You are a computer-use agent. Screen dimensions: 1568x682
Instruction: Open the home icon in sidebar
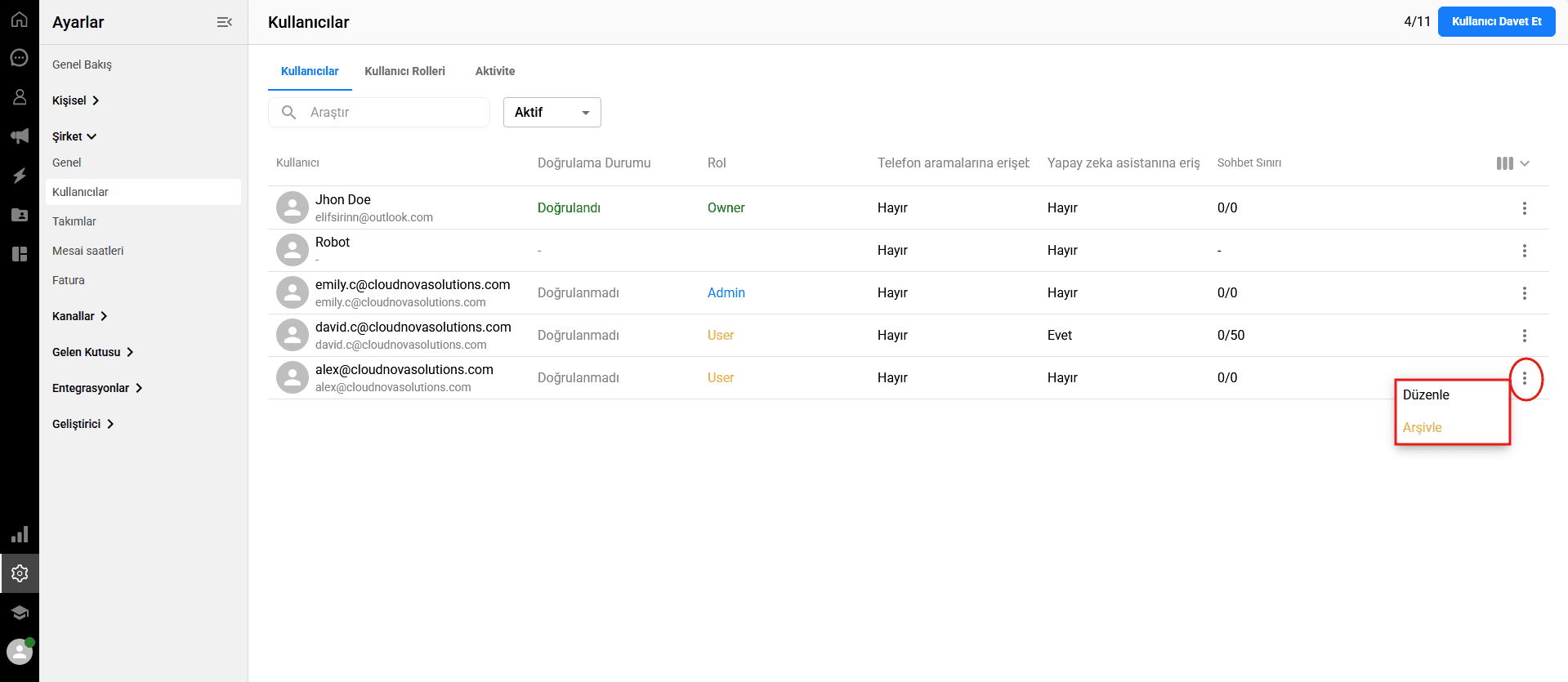click(20, 19)
